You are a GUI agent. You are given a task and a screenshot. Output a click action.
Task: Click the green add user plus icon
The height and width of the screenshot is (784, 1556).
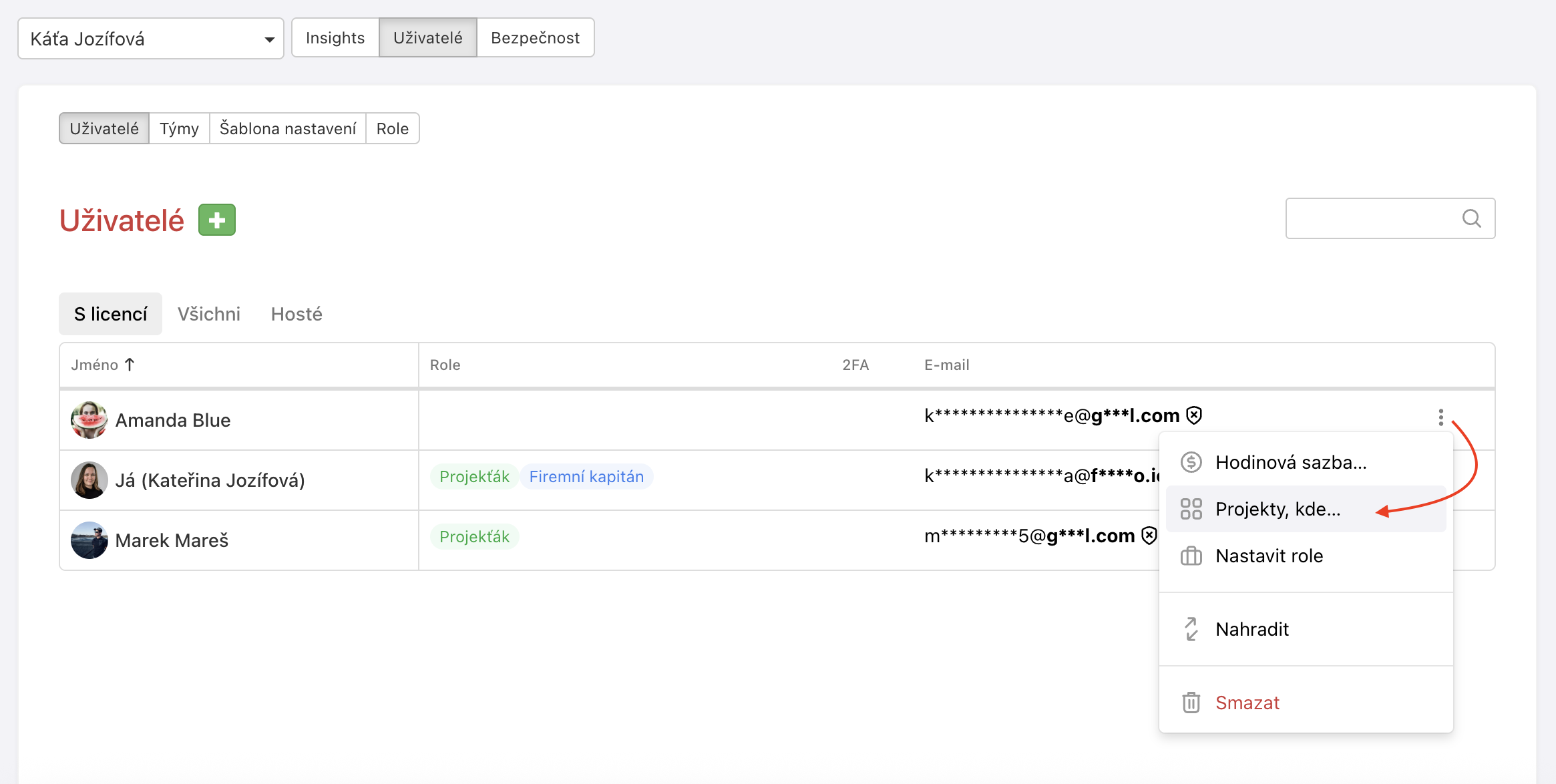click(x=217, y=220)
